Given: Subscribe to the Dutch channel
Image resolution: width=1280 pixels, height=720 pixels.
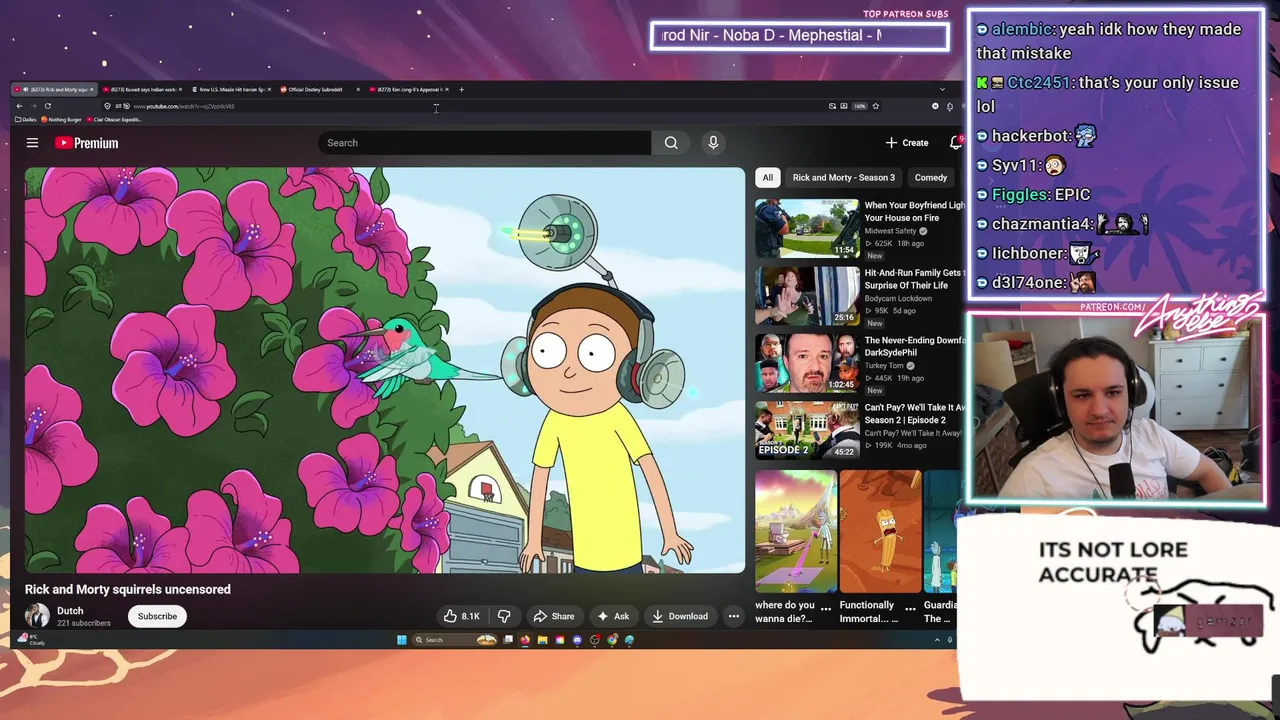Looking at the screenshot, I should point(157,616).
